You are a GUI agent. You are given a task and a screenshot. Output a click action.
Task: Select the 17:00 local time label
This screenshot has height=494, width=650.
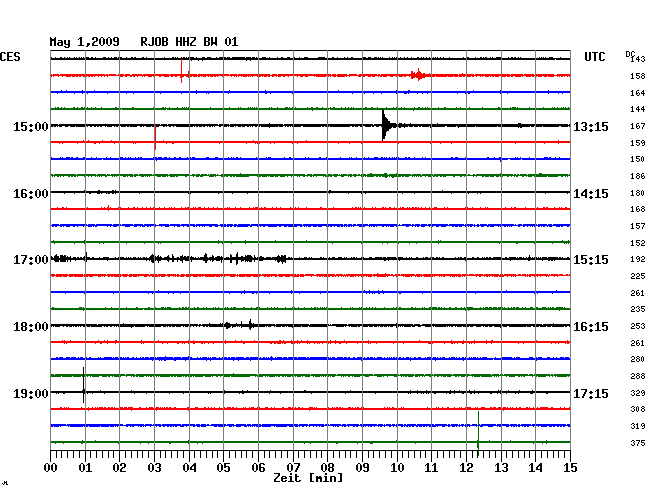[x=31, y=260]
